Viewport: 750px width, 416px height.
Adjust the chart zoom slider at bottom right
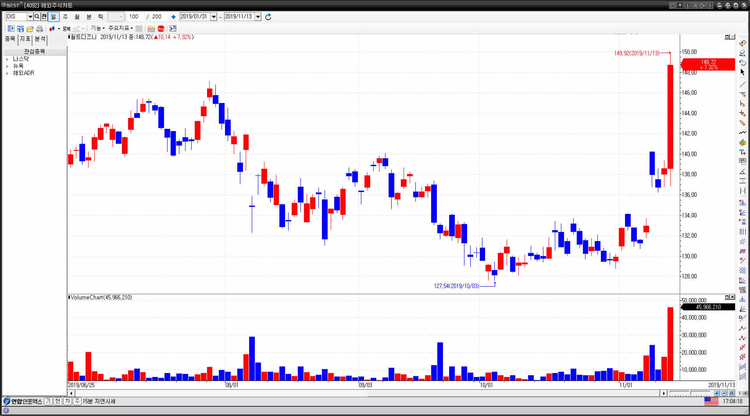pos(690,393)
